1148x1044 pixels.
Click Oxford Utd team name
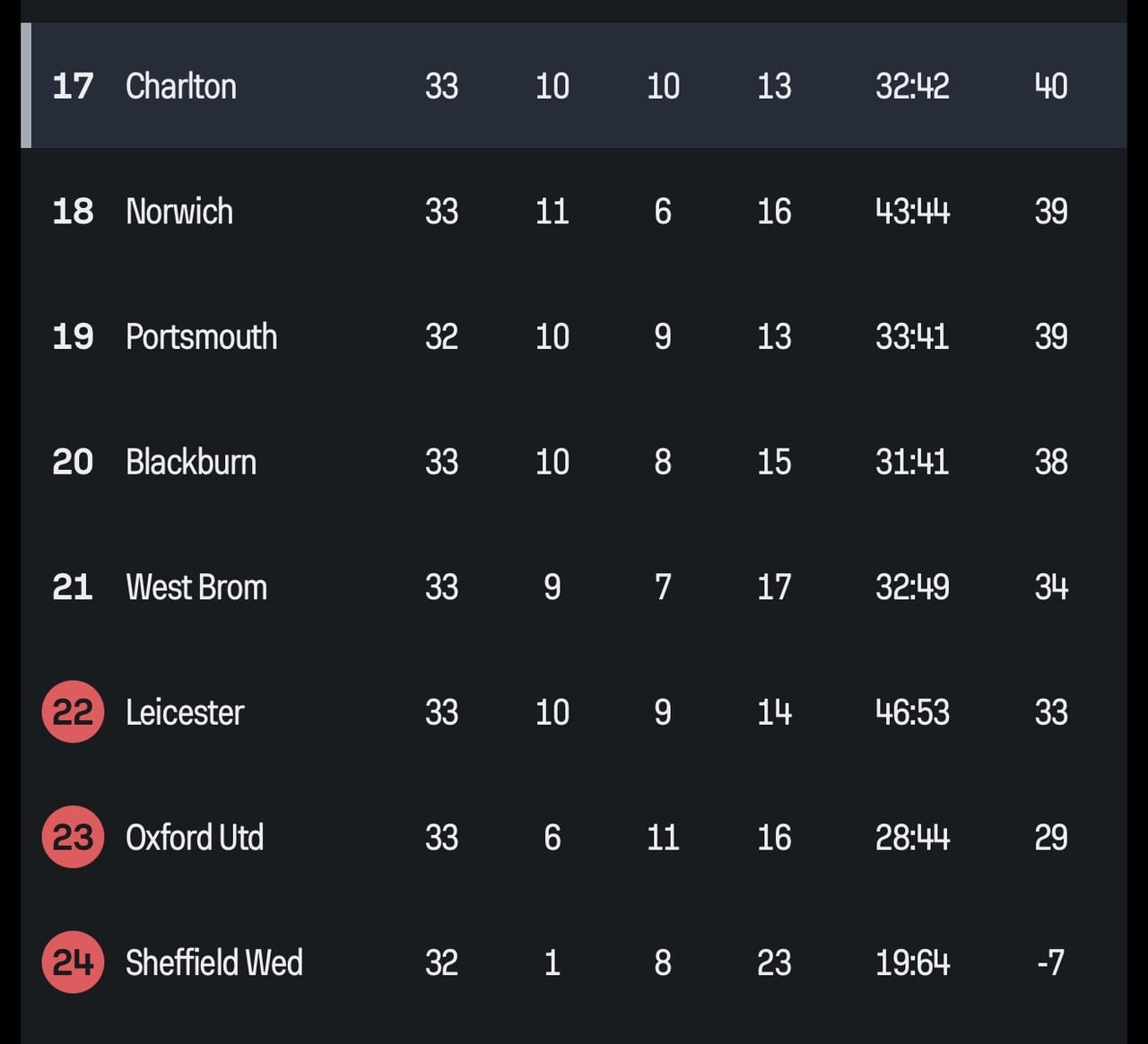(x=195, y=838)
